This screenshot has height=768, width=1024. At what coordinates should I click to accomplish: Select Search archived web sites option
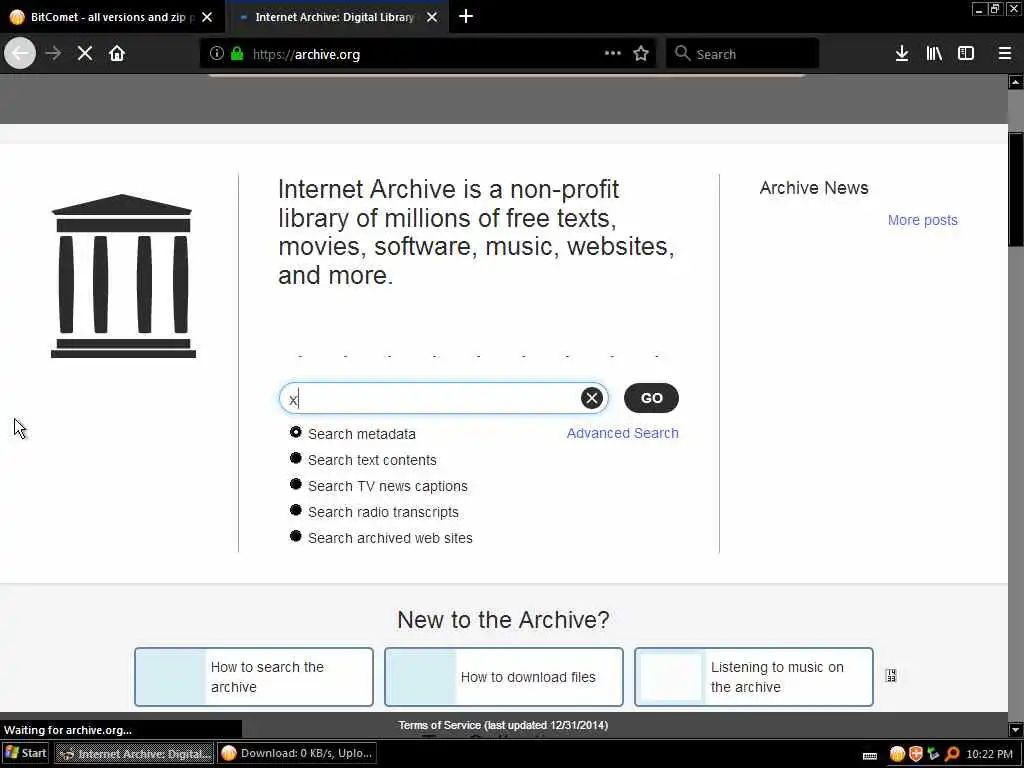[295, 536]
